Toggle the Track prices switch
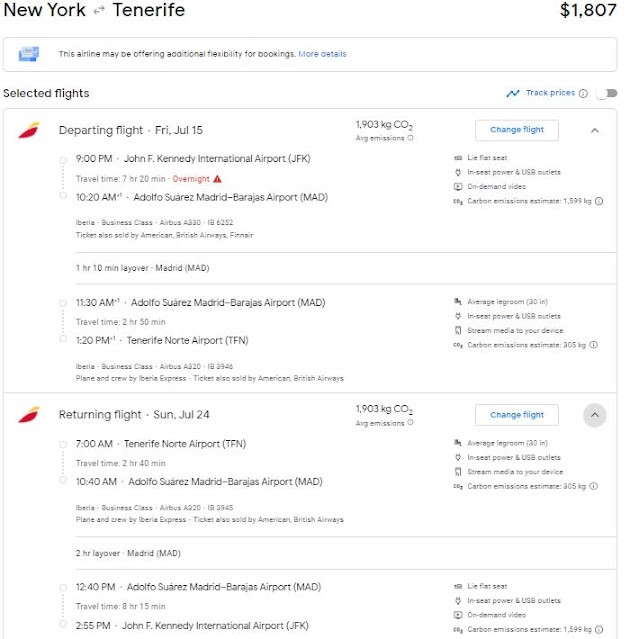 pos(605,93)
